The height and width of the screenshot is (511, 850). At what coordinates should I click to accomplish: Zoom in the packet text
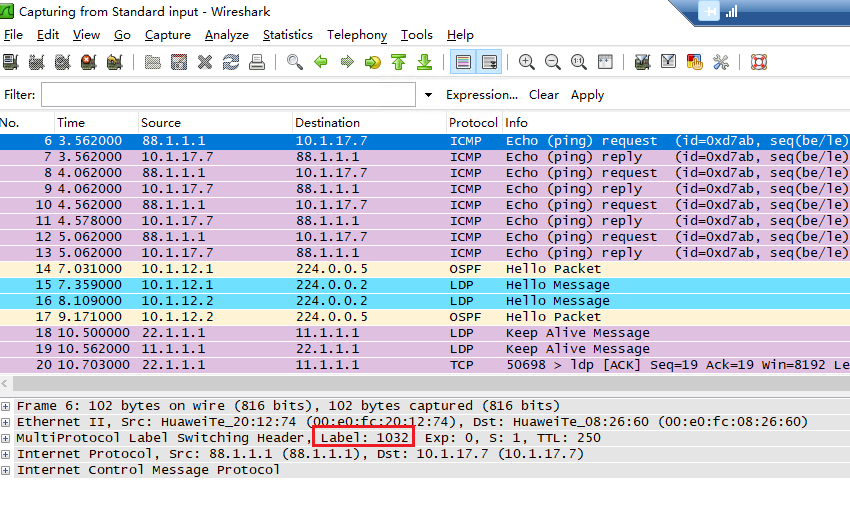click(526, 62)
